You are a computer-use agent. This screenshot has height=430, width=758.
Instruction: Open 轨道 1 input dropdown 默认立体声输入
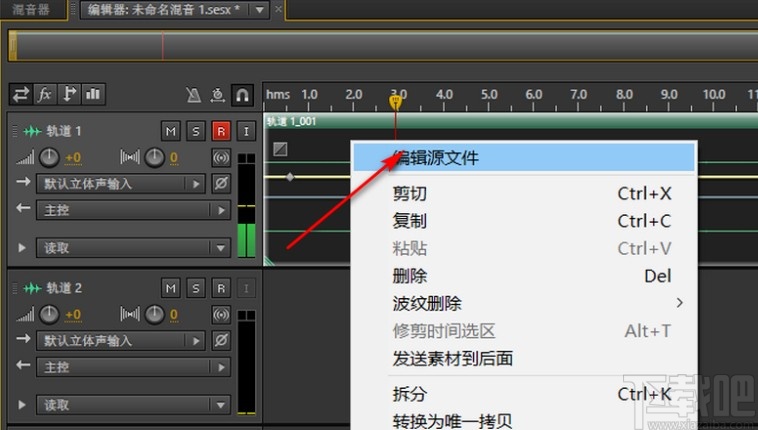coord(121,184)
